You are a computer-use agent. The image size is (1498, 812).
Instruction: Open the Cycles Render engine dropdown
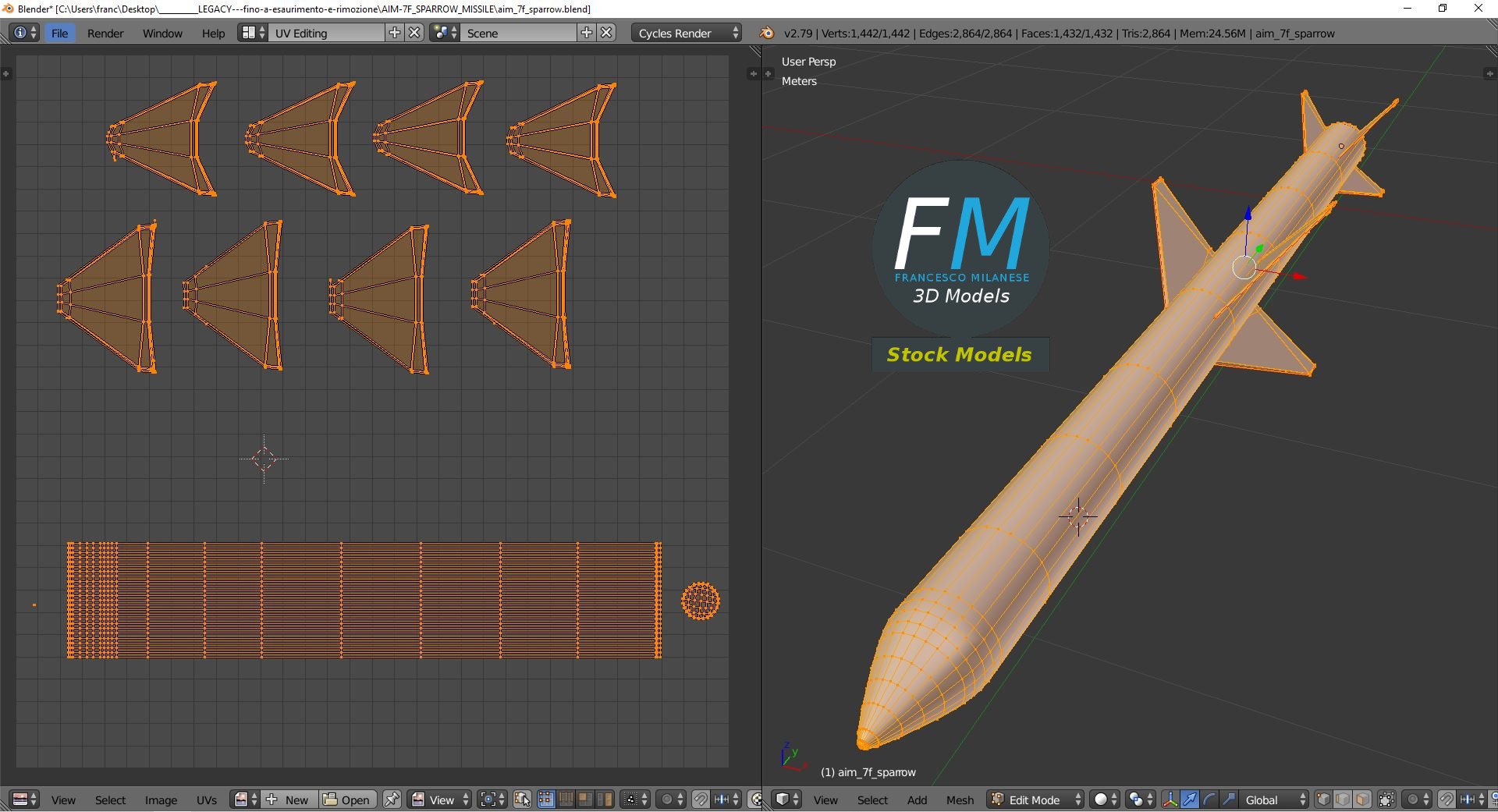pos(687,33)
